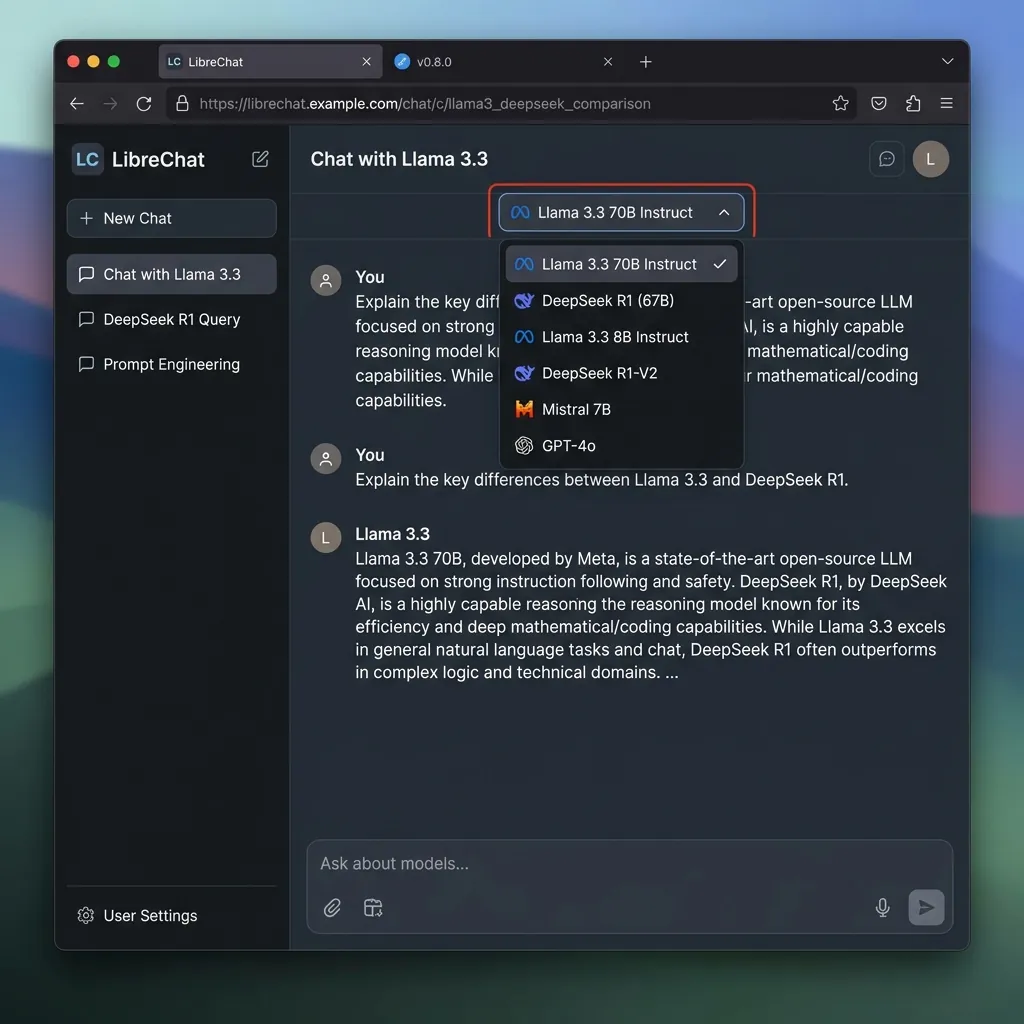Click the browser forward arrow

click(x=110, y=103)
